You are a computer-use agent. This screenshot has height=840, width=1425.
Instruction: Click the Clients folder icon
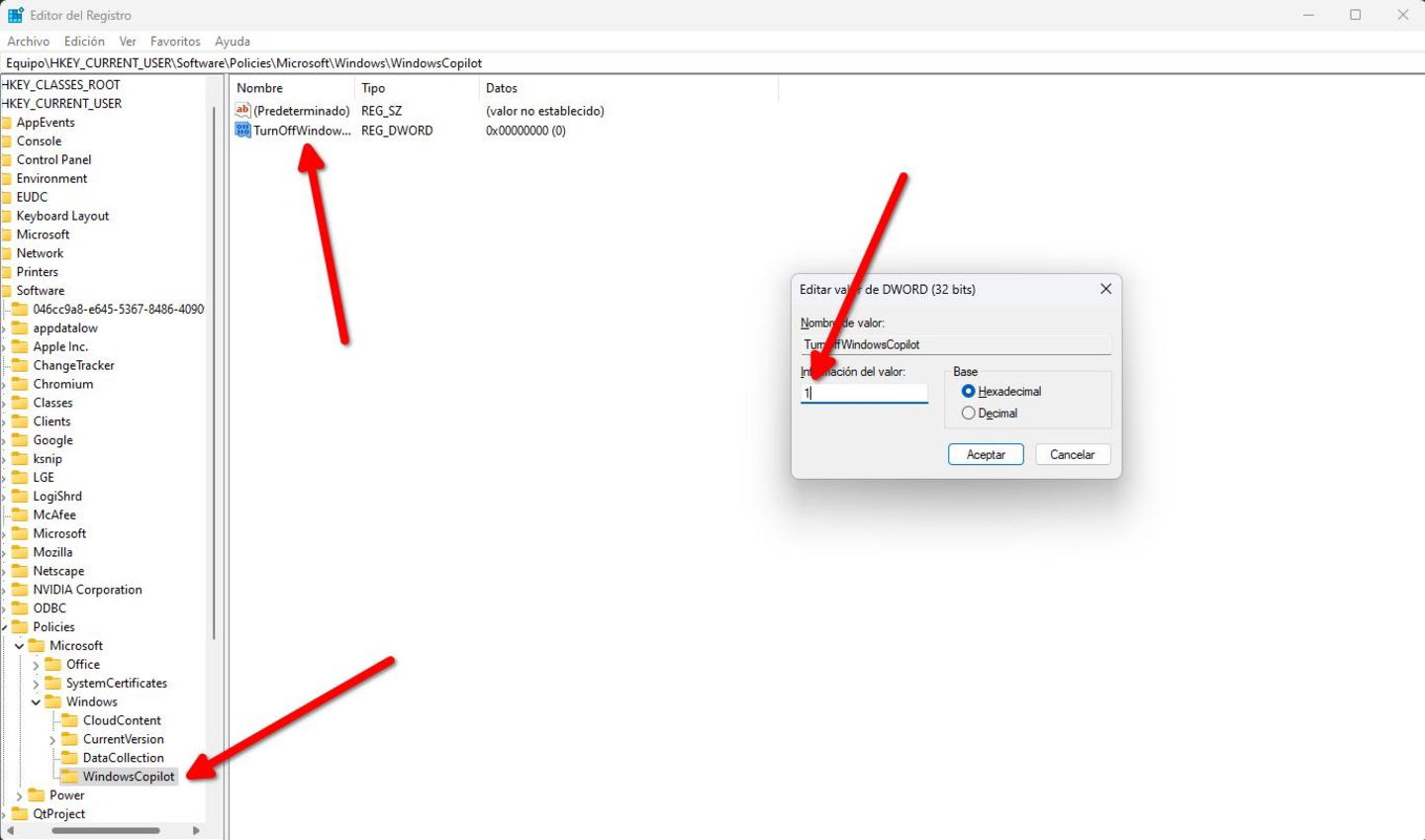click(20, 421)
